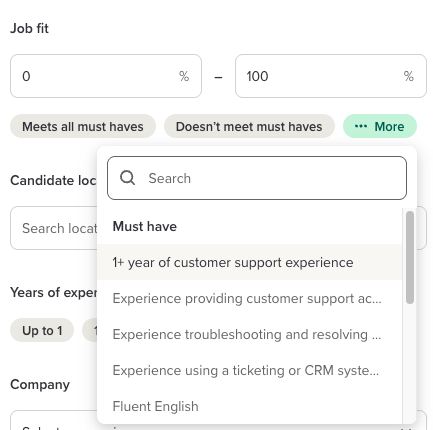The width and height of the screenshot is (433, 430).
Task: Click the maximum Job fit field showing 100
Action: click(331, 76)
